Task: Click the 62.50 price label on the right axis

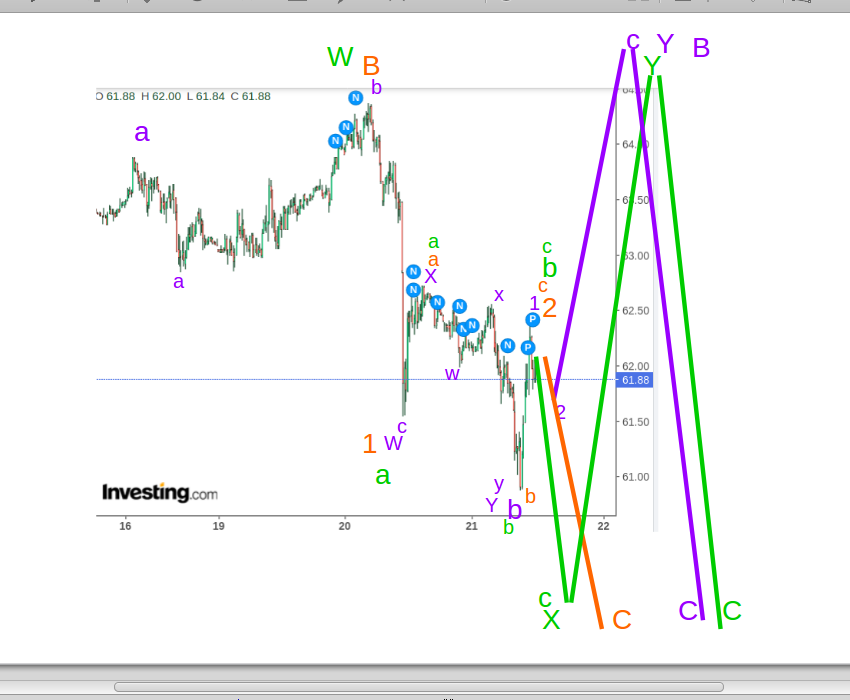Action: coord(636,311)
